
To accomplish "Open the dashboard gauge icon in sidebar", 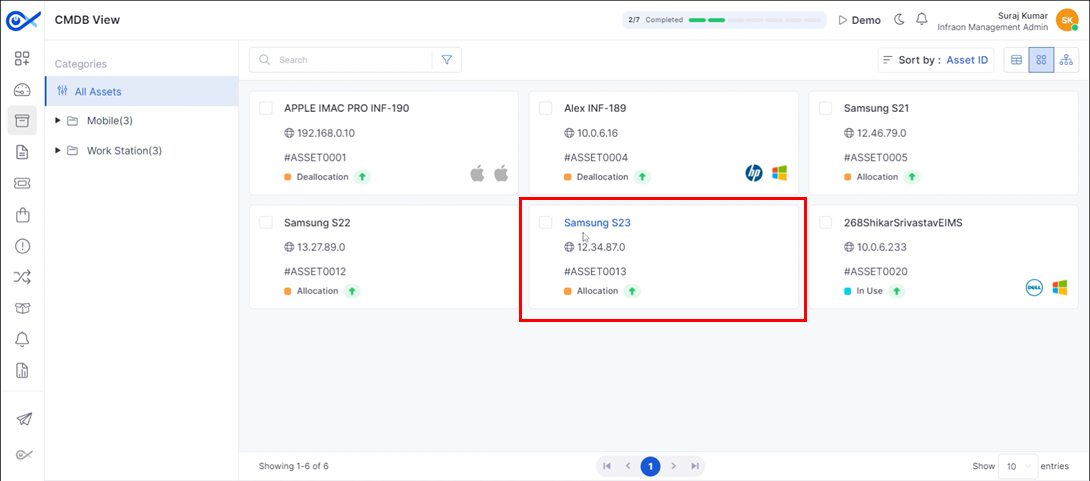I will [22, 90].
